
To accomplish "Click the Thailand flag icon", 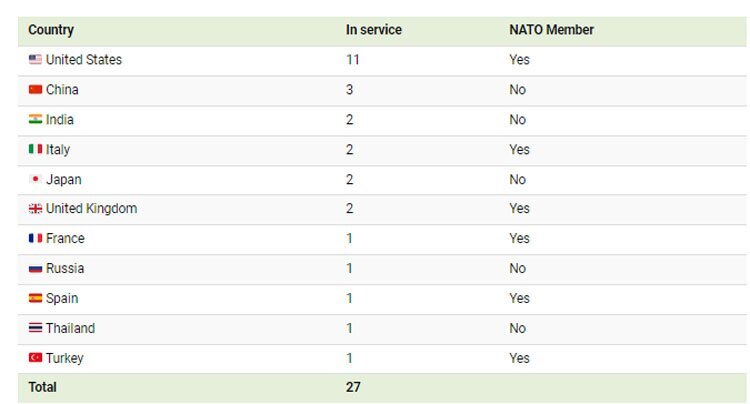I will [35, 329].
